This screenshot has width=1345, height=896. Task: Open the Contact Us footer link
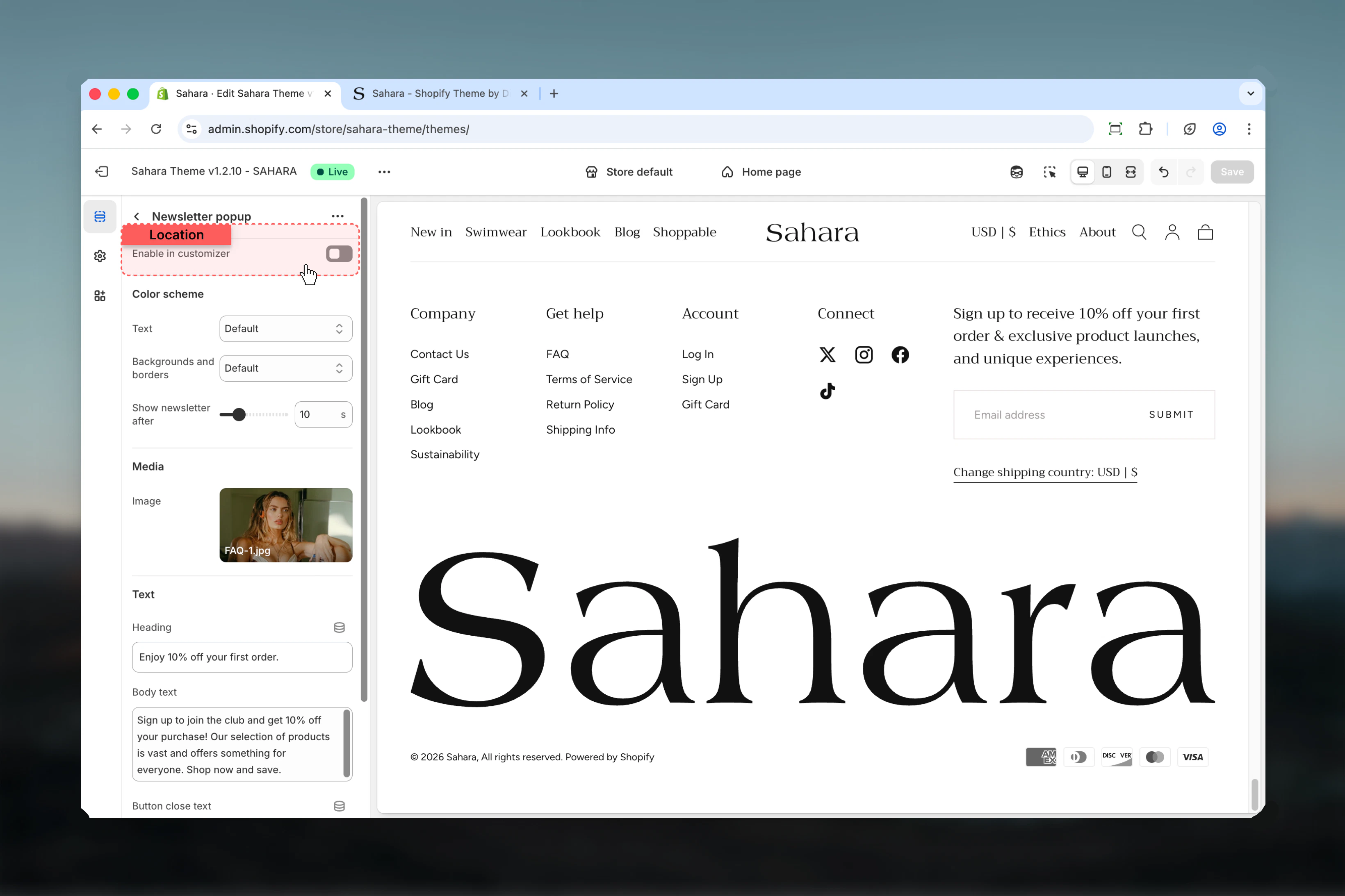pos(440,354)
